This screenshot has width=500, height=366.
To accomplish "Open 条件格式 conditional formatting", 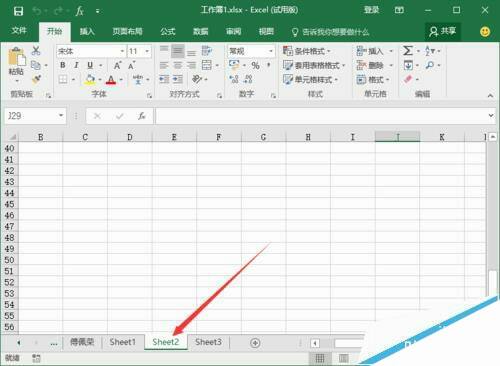I will 306,51.
